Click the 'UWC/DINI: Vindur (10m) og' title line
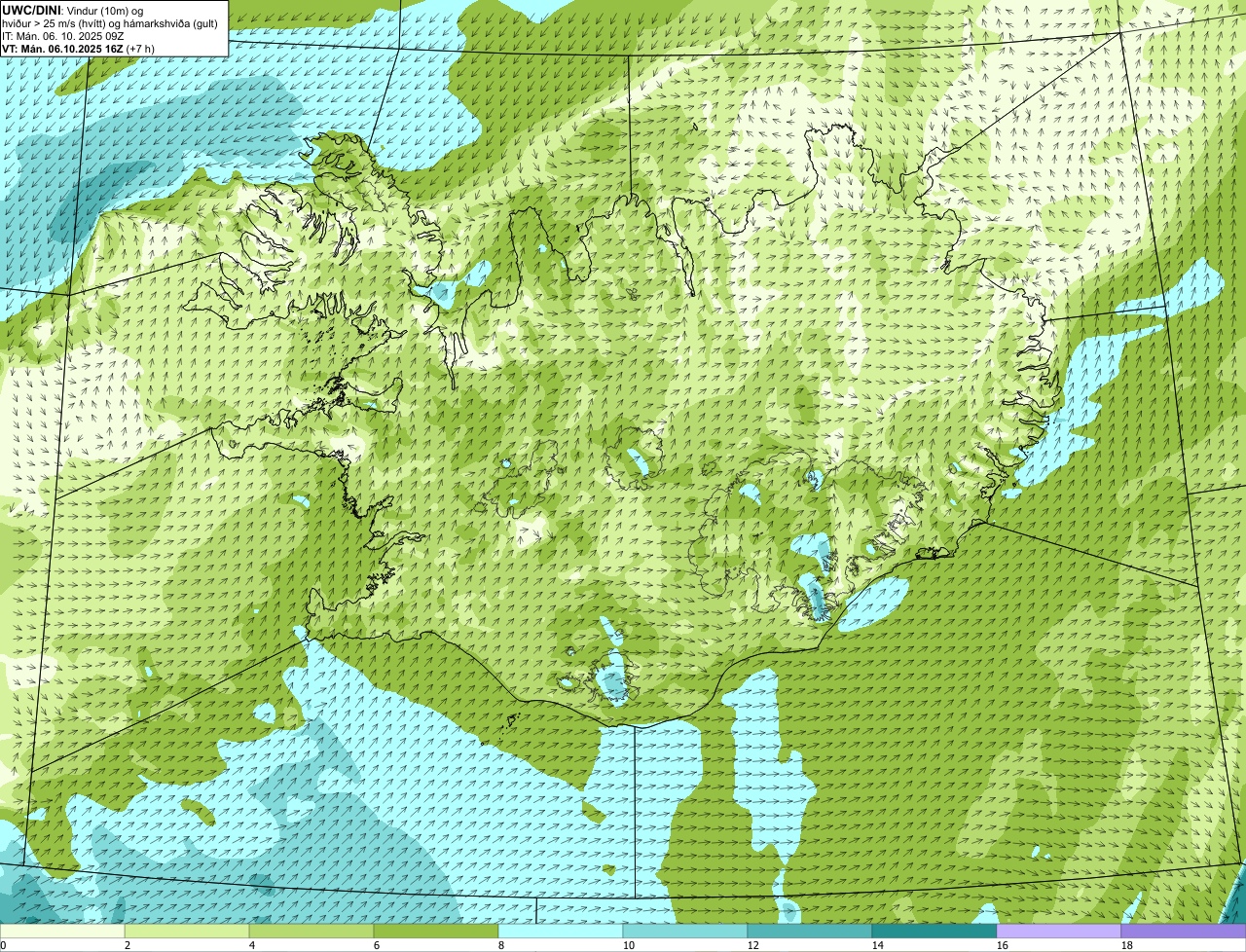The image size is (1246, 952). (73, 10)
